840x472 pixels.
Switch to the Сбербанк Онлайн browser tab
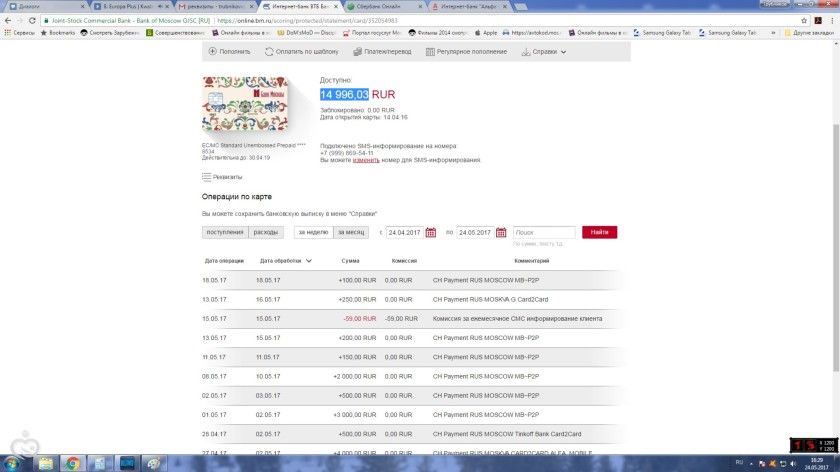click(x=380, y=6)
